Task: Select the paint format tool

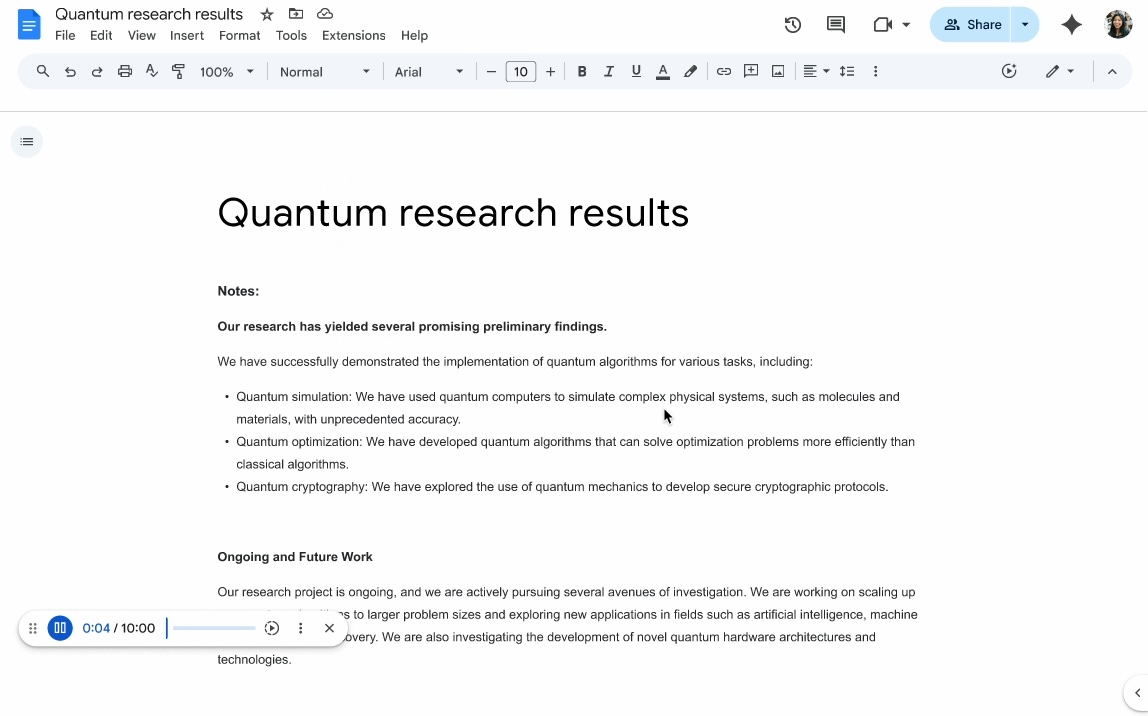Action: (x=179, y=71)
